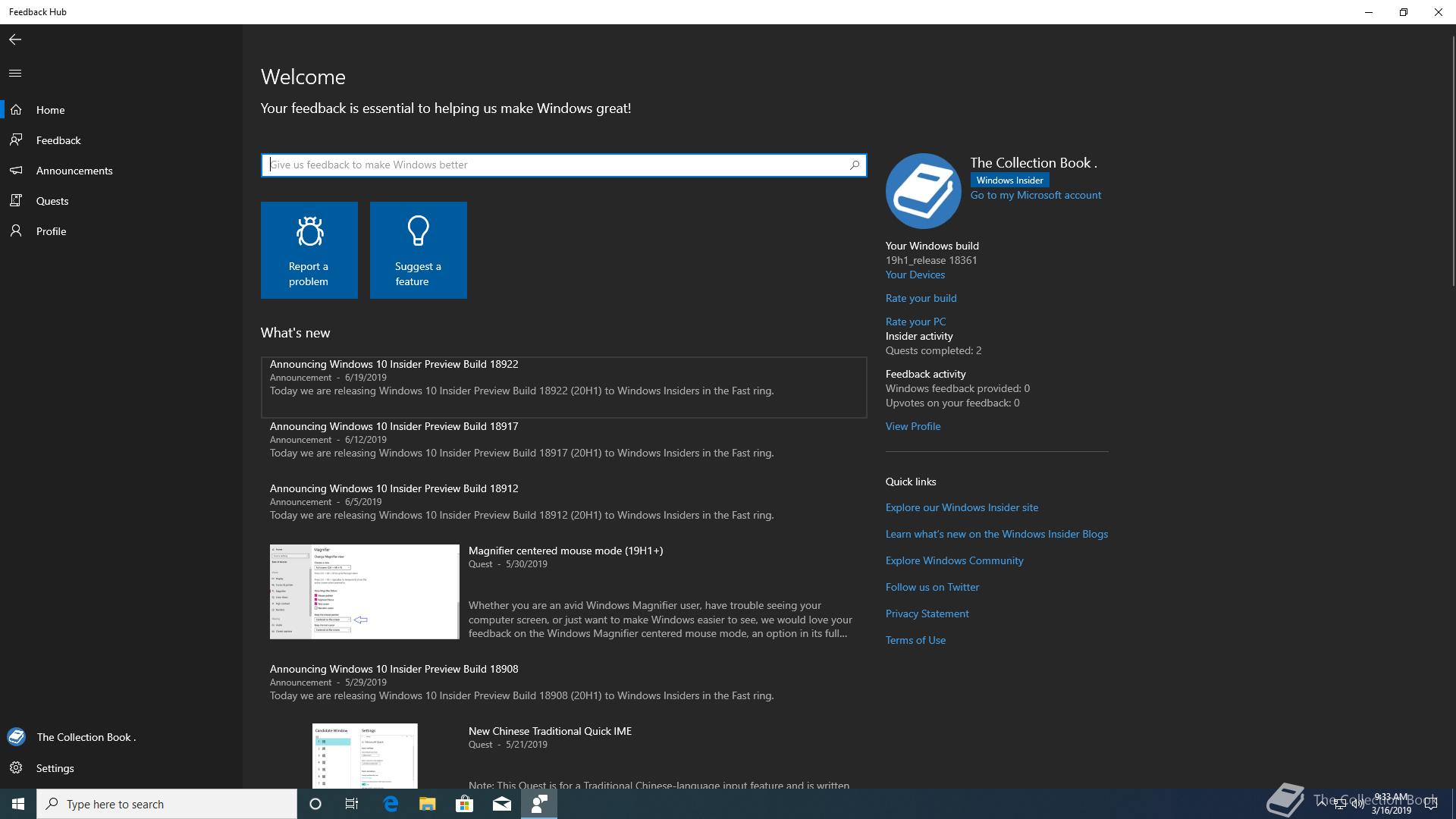Open Privacy Statement link
The height and width of the screenshot is (819, 1456).
(x=927, y=614)
